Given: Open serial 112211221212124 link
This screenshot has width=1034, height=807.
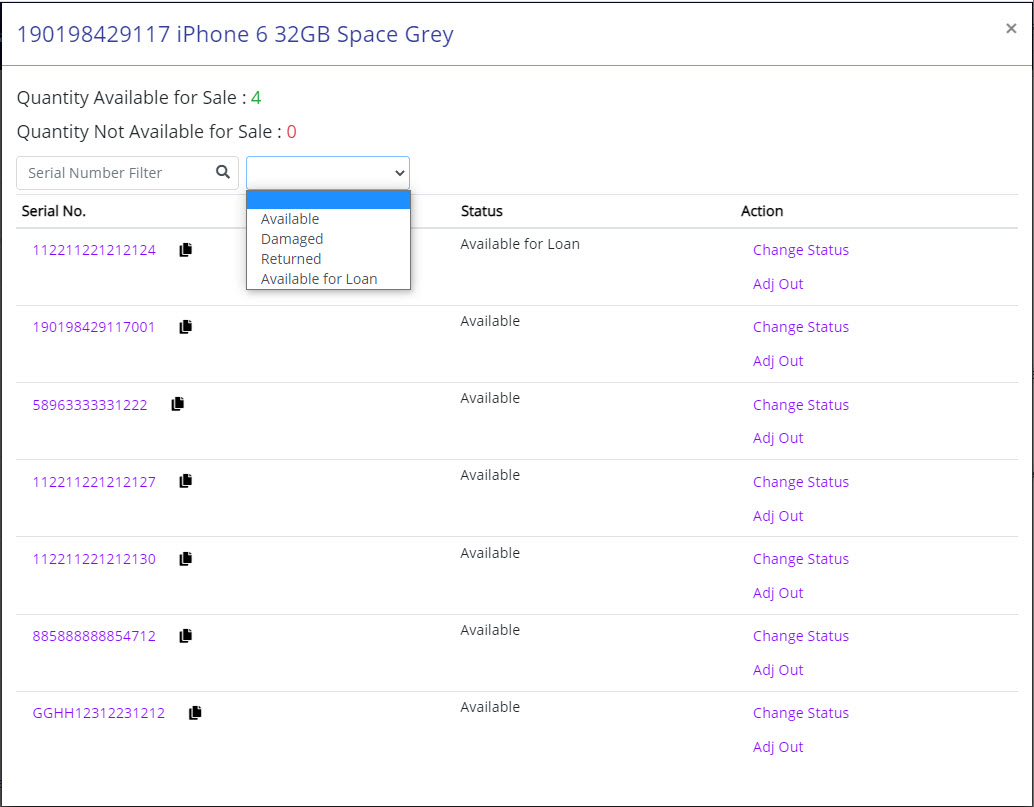Looking at the screenshot, I should (x=94, y=250).
